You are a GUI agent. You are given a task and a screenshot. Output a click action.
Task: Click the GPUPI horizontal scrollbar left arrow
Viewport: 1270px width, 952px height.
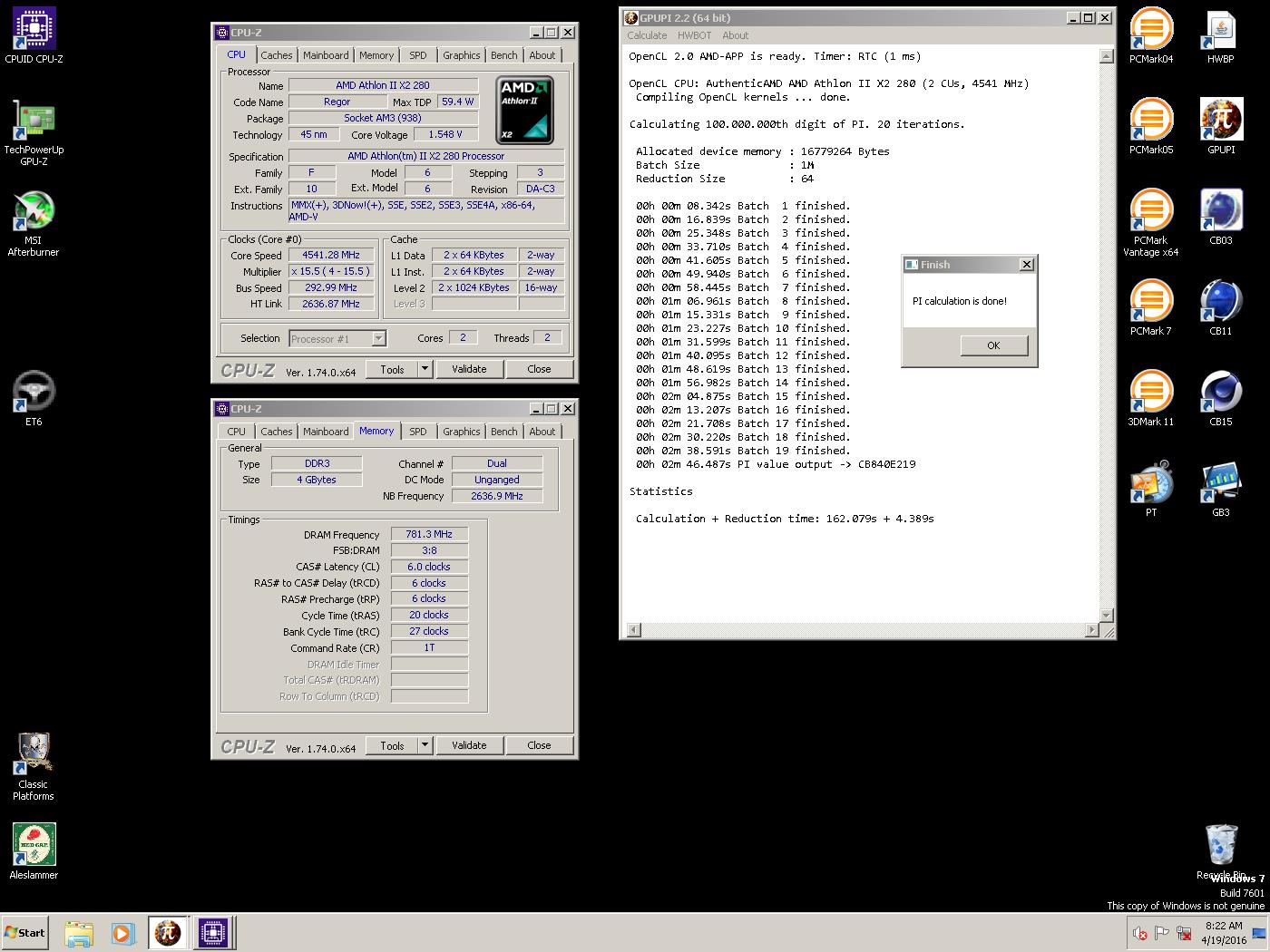tap(634, 629)
